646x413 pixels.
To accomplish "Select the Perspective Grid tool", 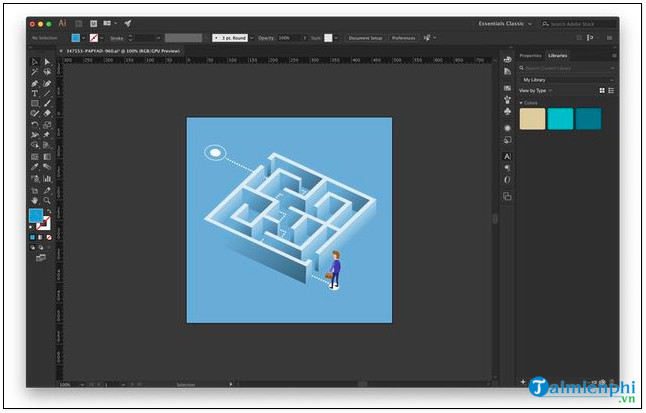I will click(x=47, y=145).
